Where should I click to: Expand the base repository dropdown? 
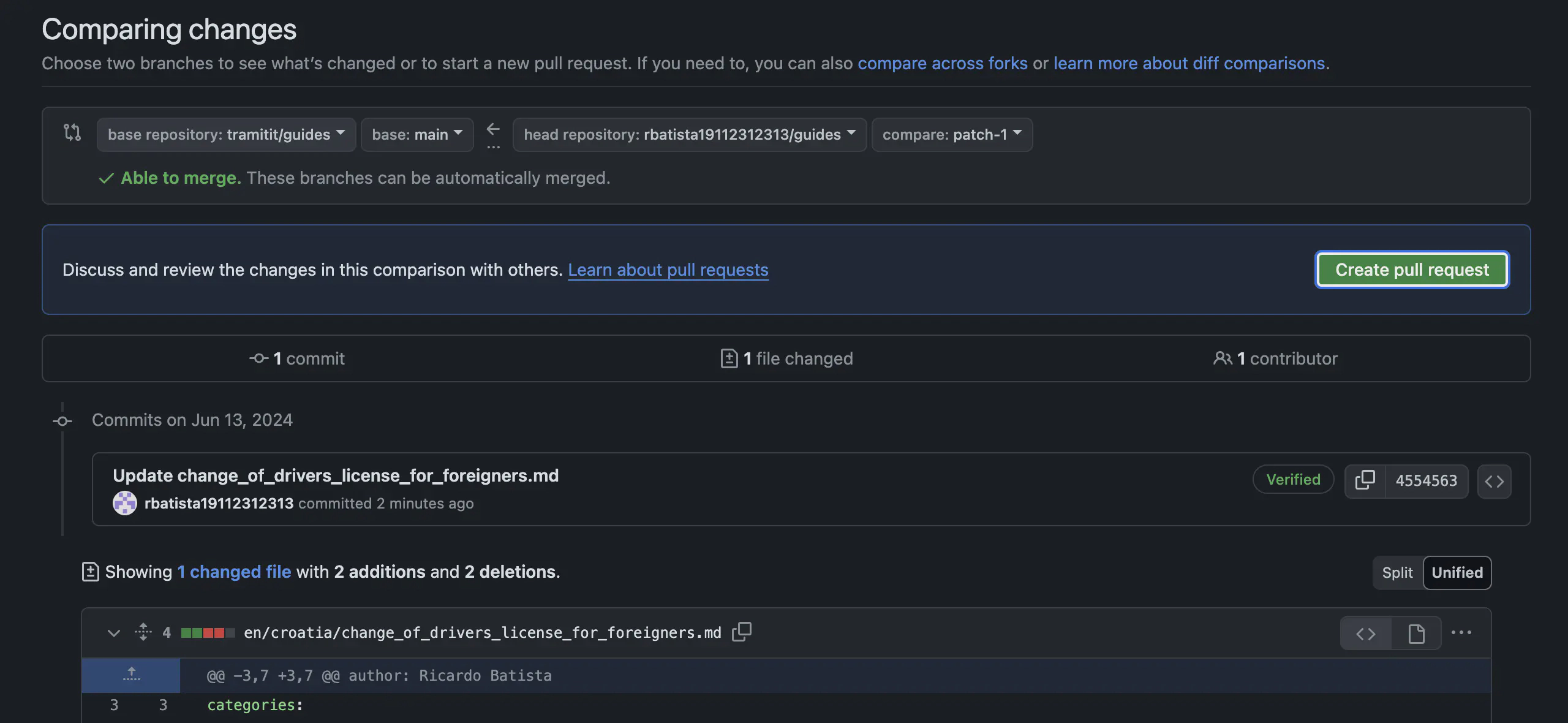(x=224, y=133)
